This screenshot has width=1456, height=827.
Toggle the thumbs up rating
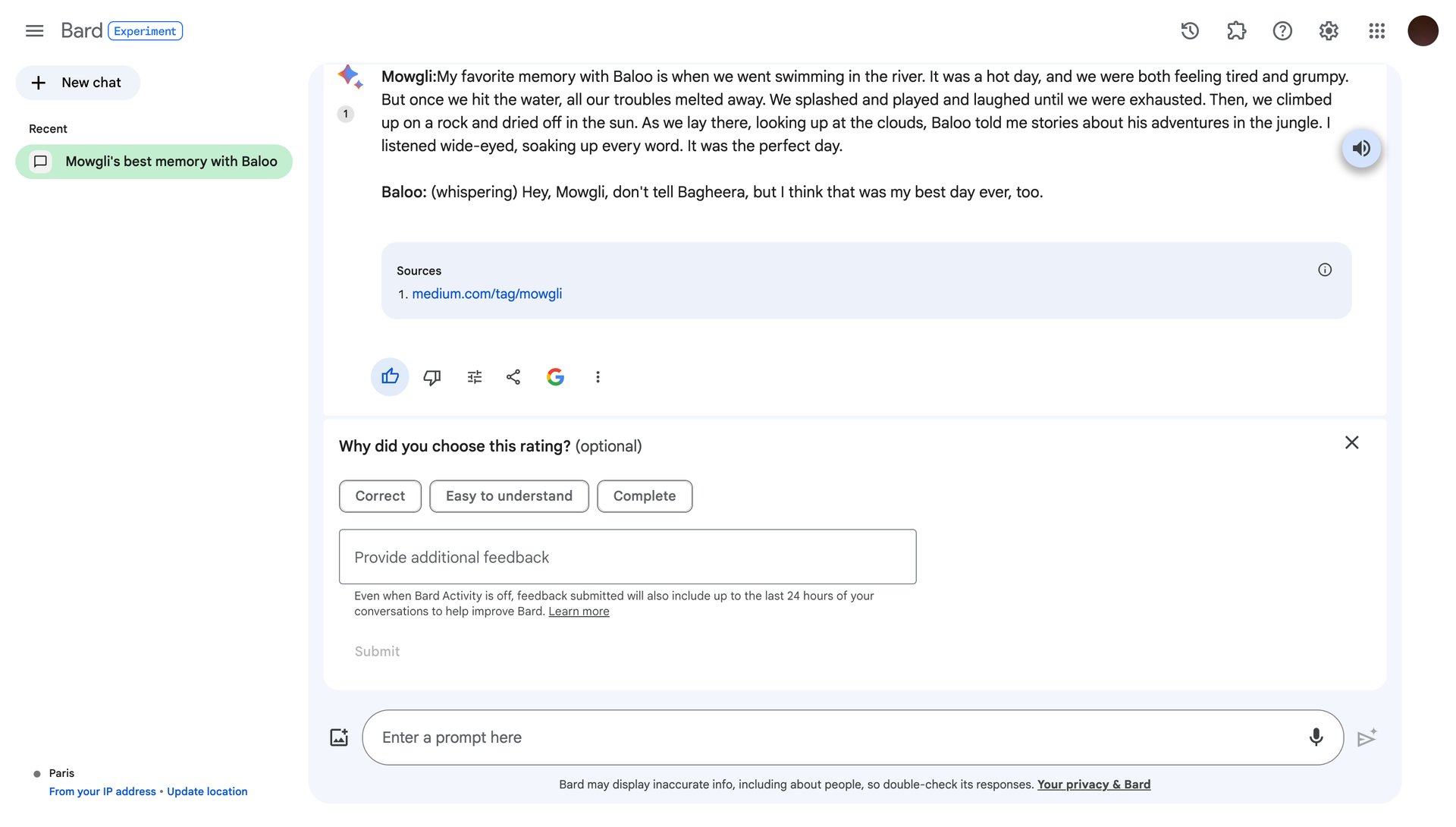(x=390, y=377)
